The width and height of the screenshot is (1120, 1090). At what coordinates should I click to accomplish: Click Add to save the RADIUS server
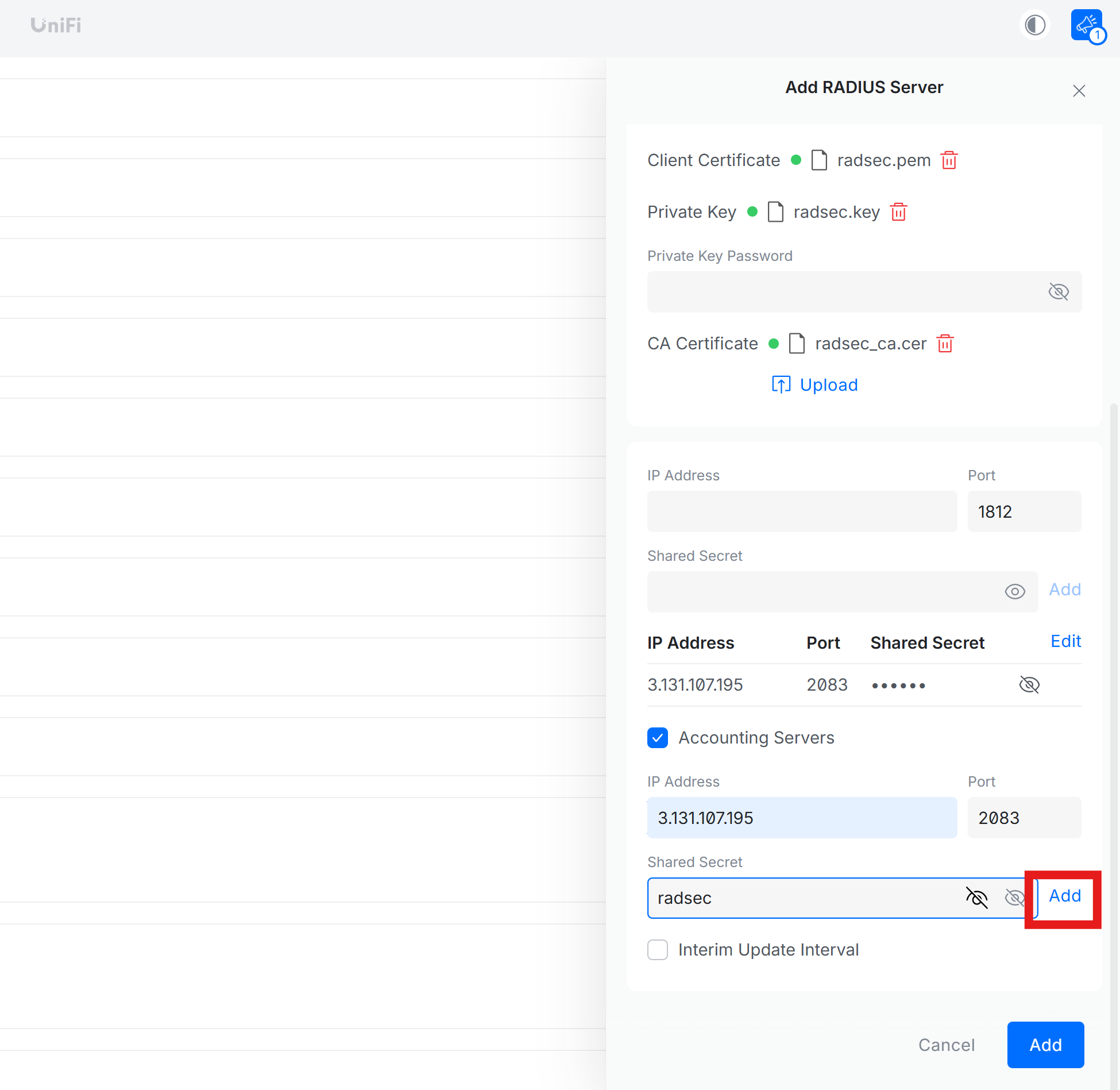tap(1045, 1045)
